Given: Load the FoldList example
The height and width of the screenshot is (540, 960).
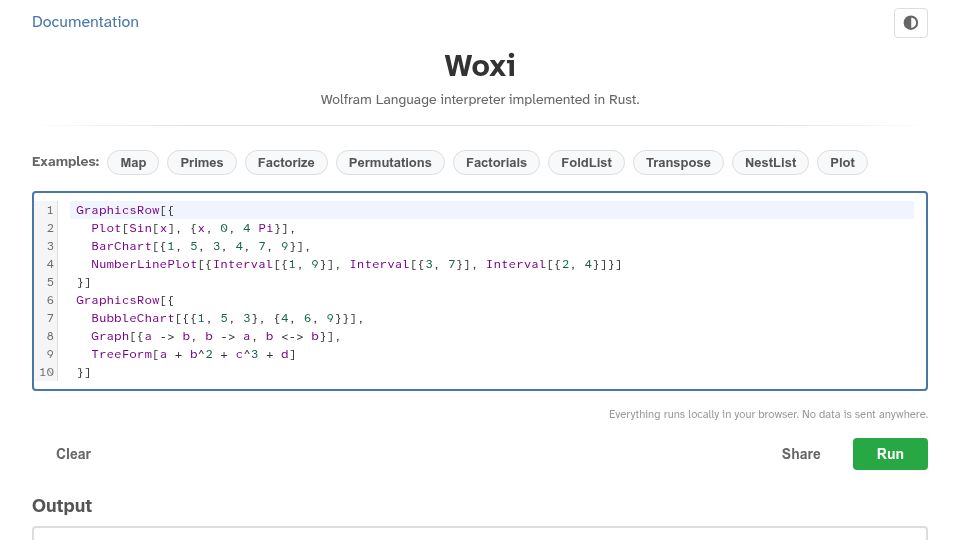Looking at the screenshot, I should point(586,163).
